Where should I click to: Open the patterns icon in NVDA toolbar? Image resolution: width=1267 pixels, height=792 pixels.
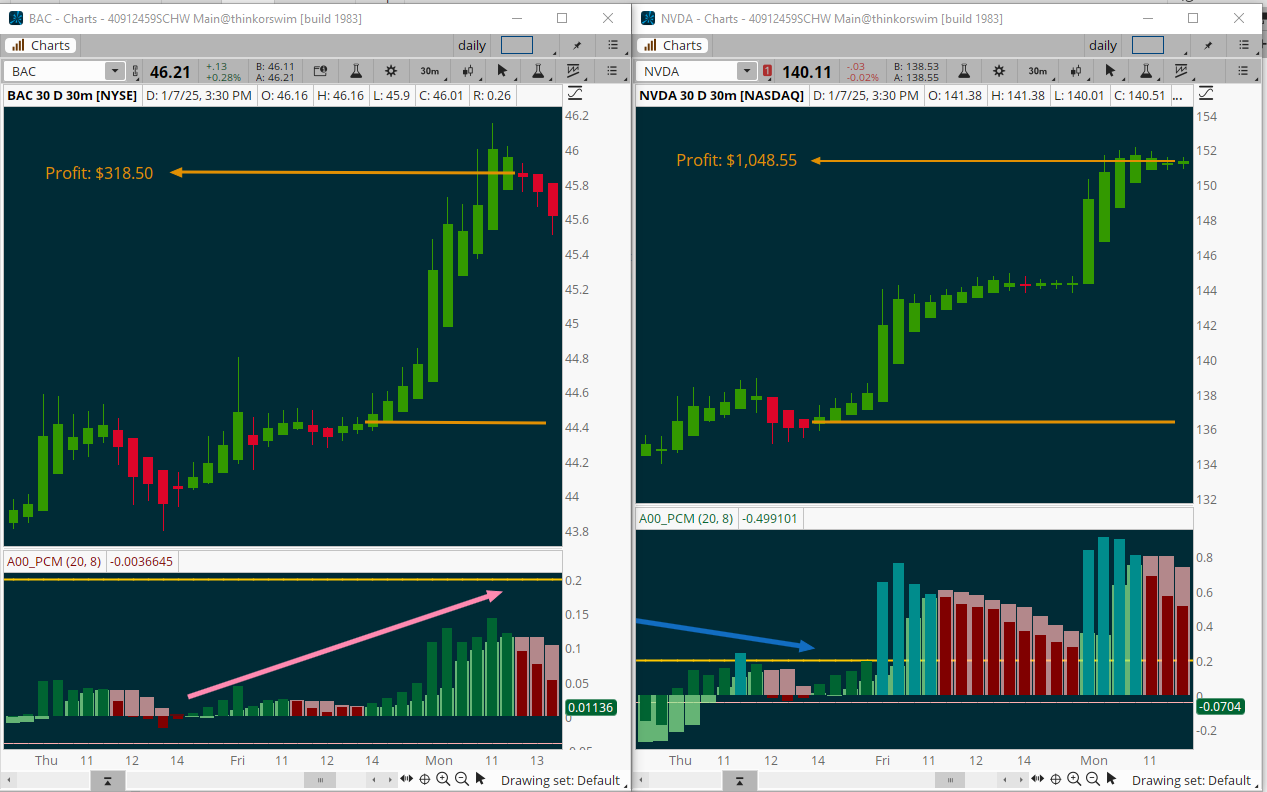click(x=1182, y=71)
